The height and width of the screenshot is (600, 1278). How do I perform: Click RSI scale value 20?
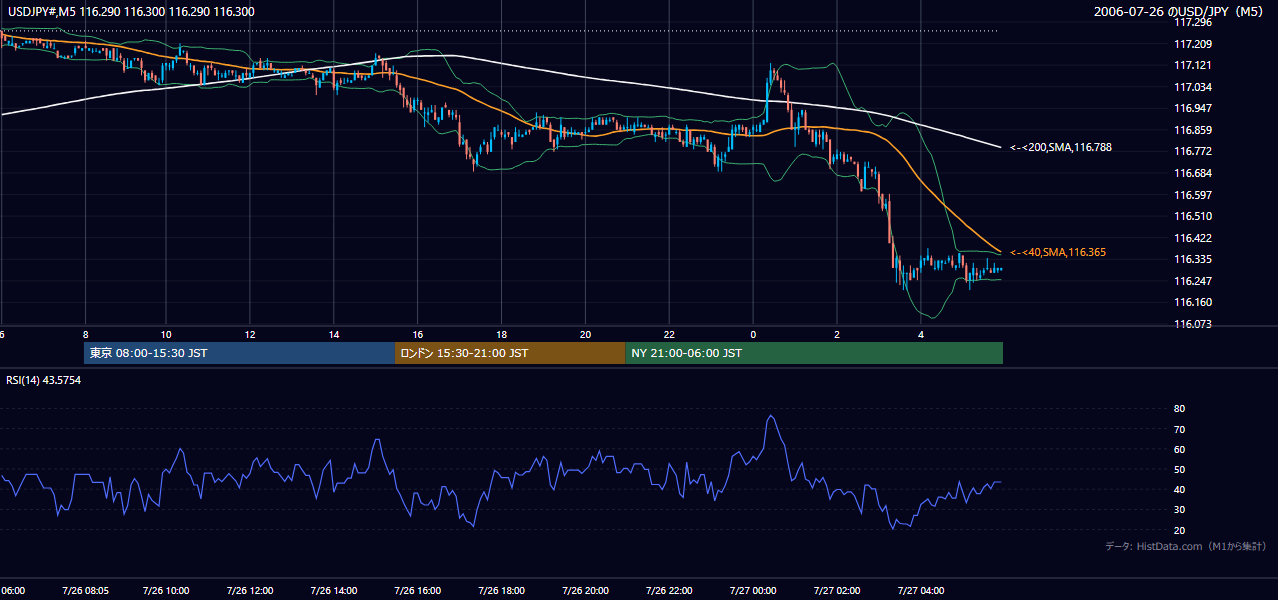1180,530
